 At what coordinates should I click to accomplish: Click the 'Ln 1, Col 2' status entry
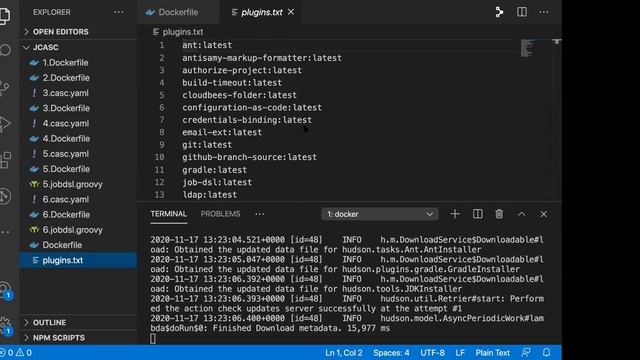point(344,353)
